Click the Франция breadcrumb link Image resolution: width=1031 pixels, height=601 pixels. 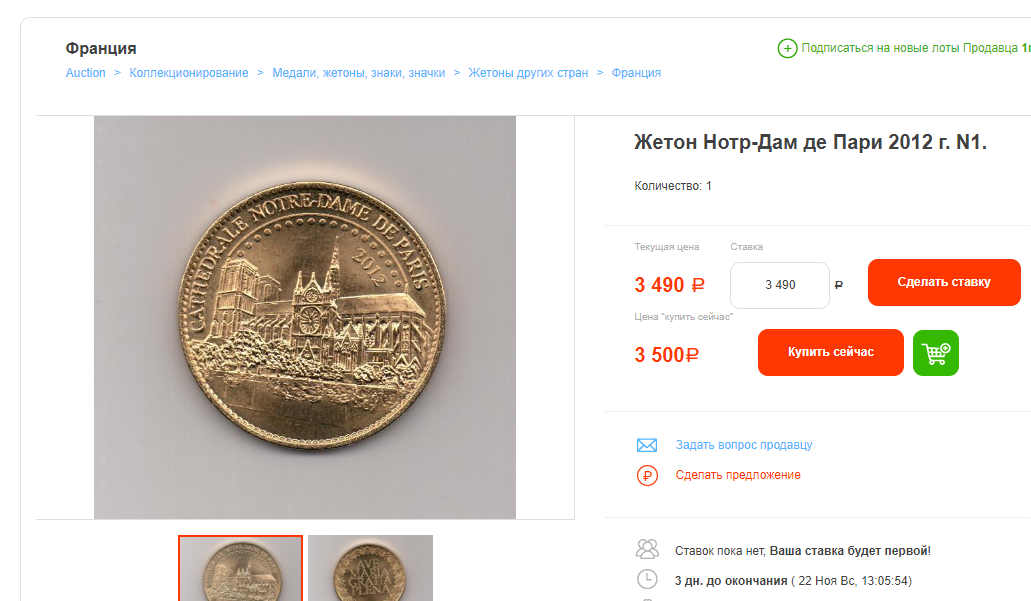coord(636,73)
